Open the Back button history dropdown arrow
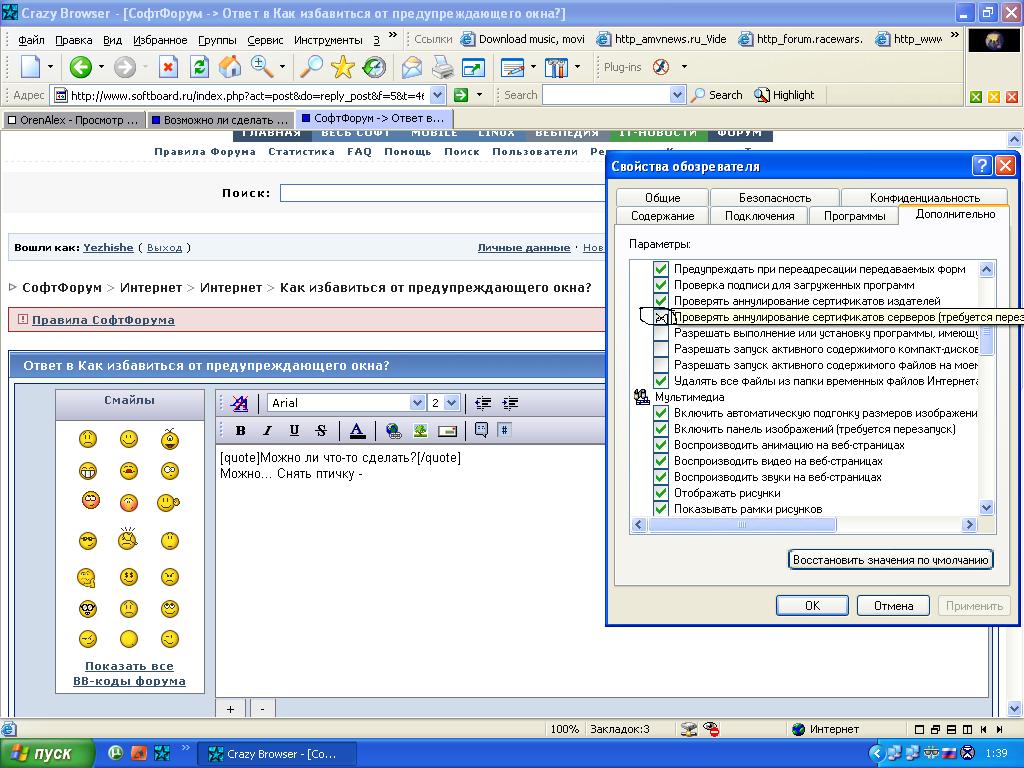Image resolution: width=1024 pixels, height=768 pixels. coord(101,67)
